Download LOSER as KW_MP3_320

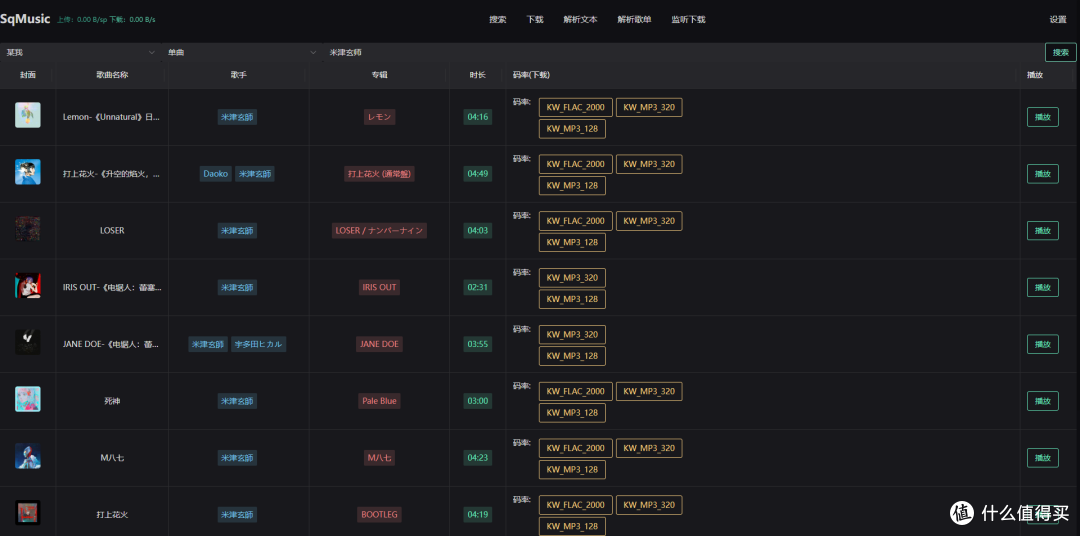(649, 220)
